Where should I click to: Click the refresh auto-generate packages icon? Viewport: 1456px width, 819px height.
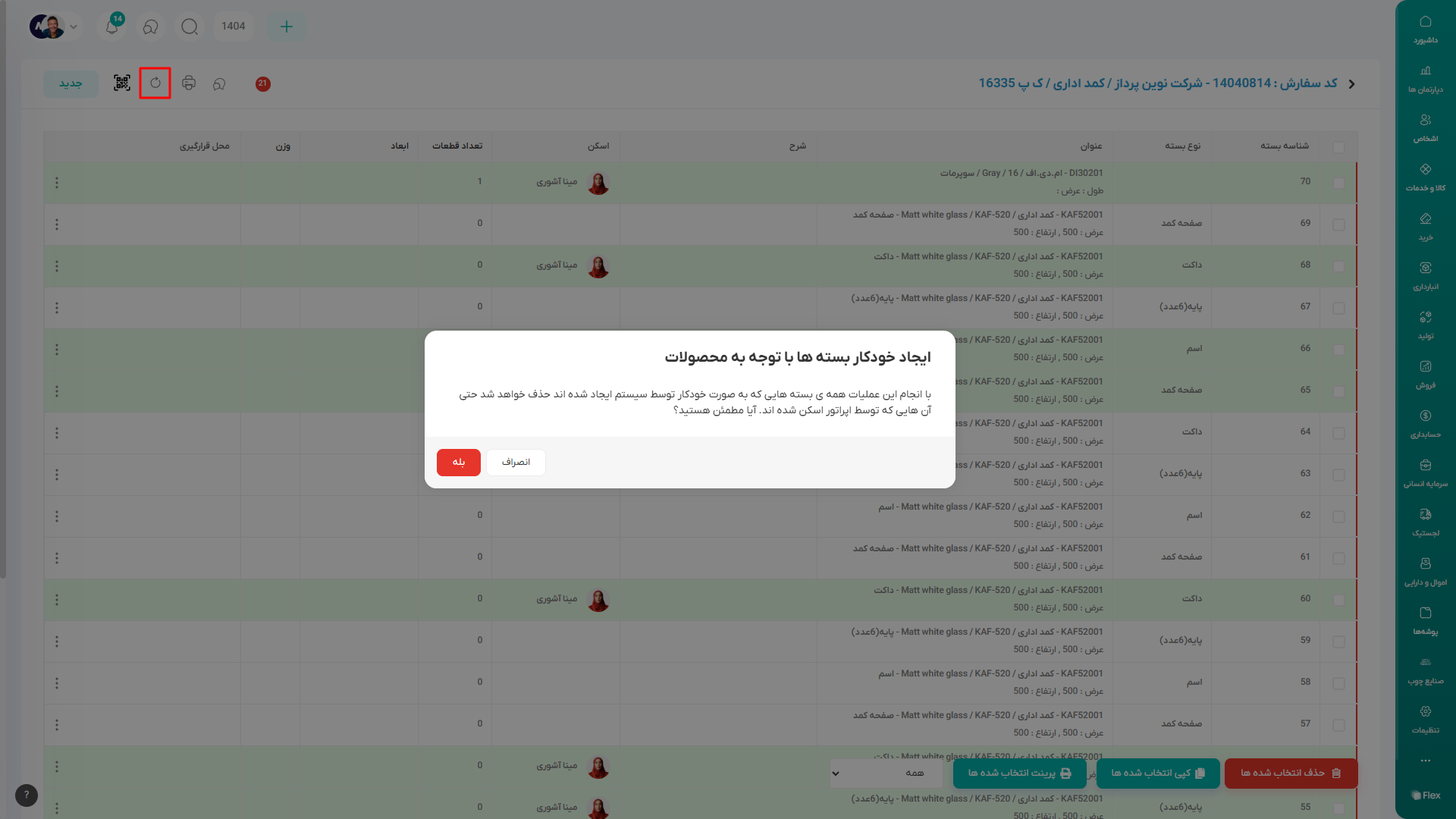155,83
